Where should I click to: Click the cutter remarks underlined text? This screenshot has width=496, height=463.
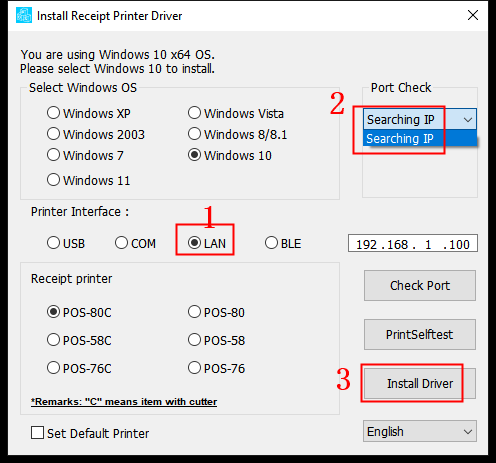point(124,402)
